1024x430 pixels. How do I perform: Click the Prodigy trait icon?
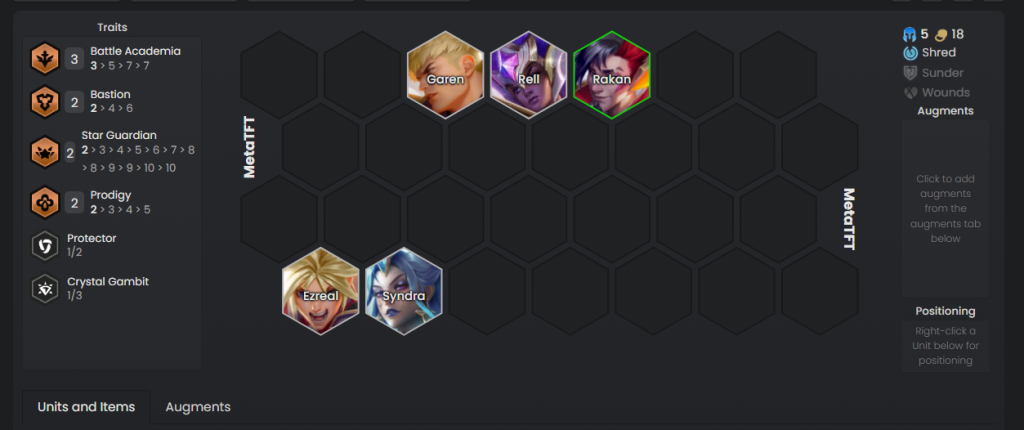click(x=45, y=203)
